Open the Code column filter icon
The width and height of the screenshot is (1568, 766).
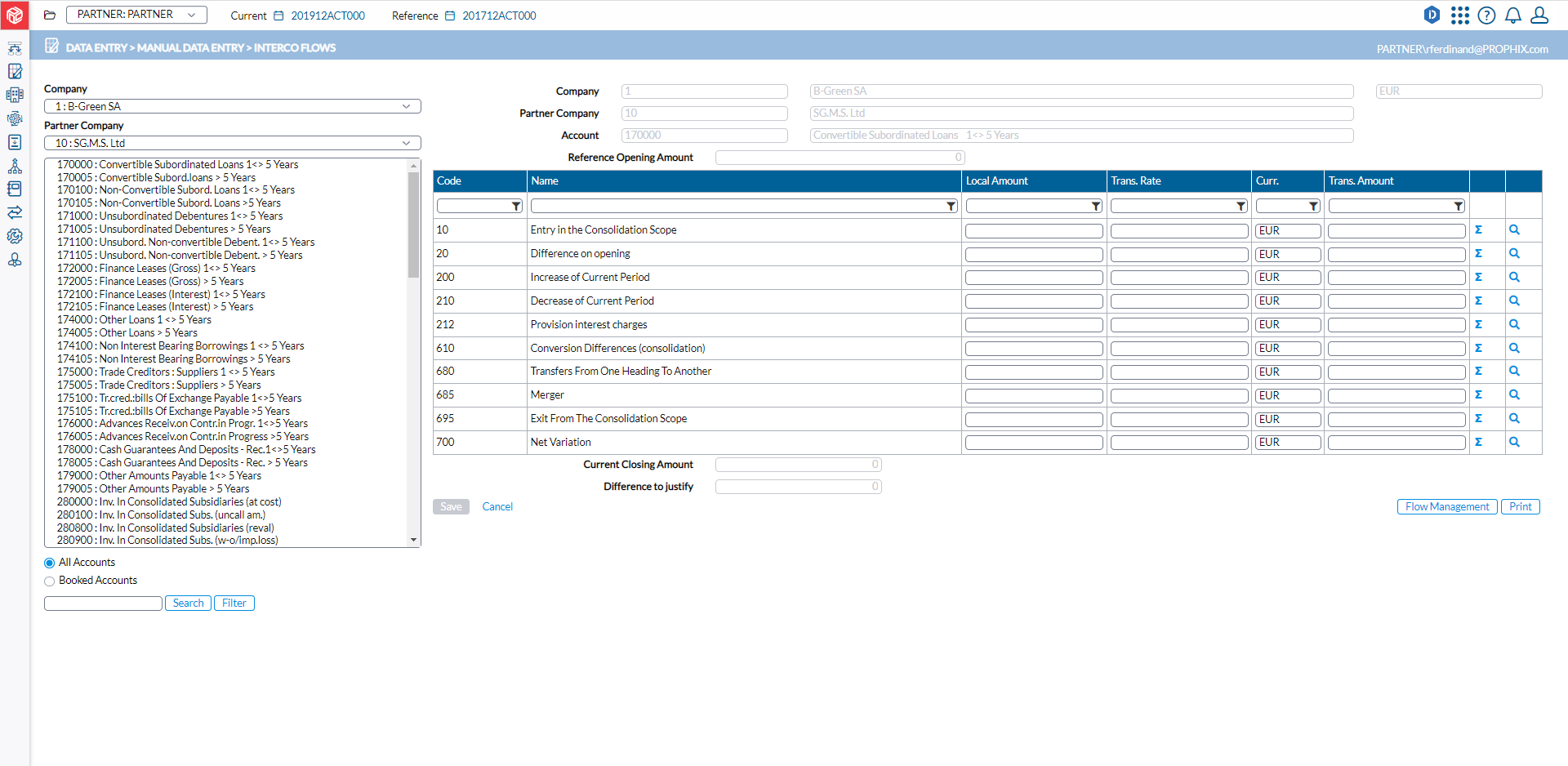pos(516,207)
